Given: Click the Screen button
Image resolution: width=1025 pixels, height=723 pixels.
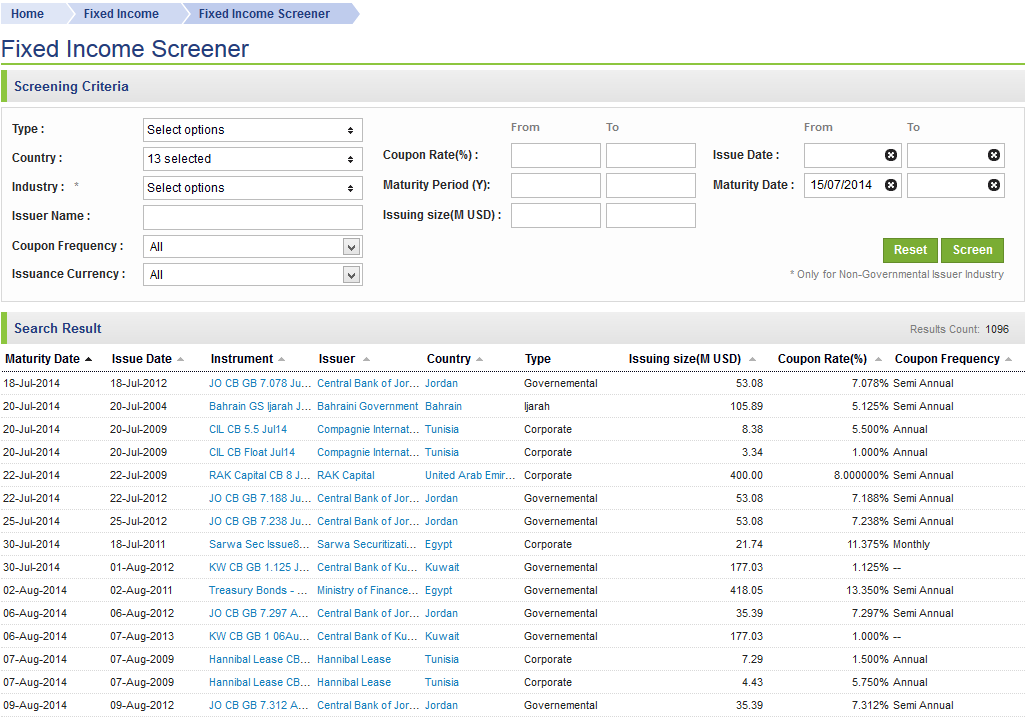Looking at the screenshot, I should click(972, 250).
